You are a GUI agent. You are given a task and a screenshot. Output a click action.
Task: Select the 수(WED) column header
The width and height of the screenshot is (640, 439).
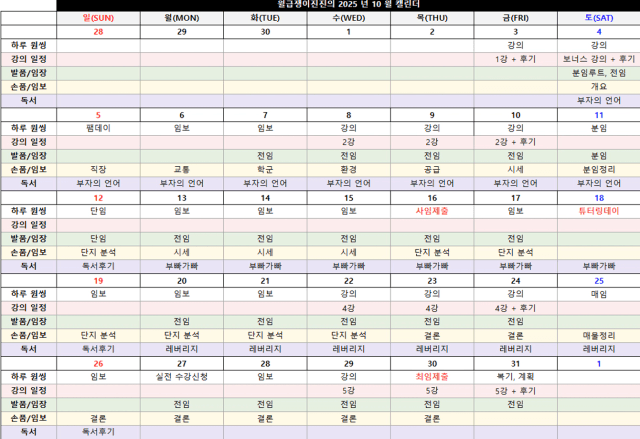click(349, 18)
